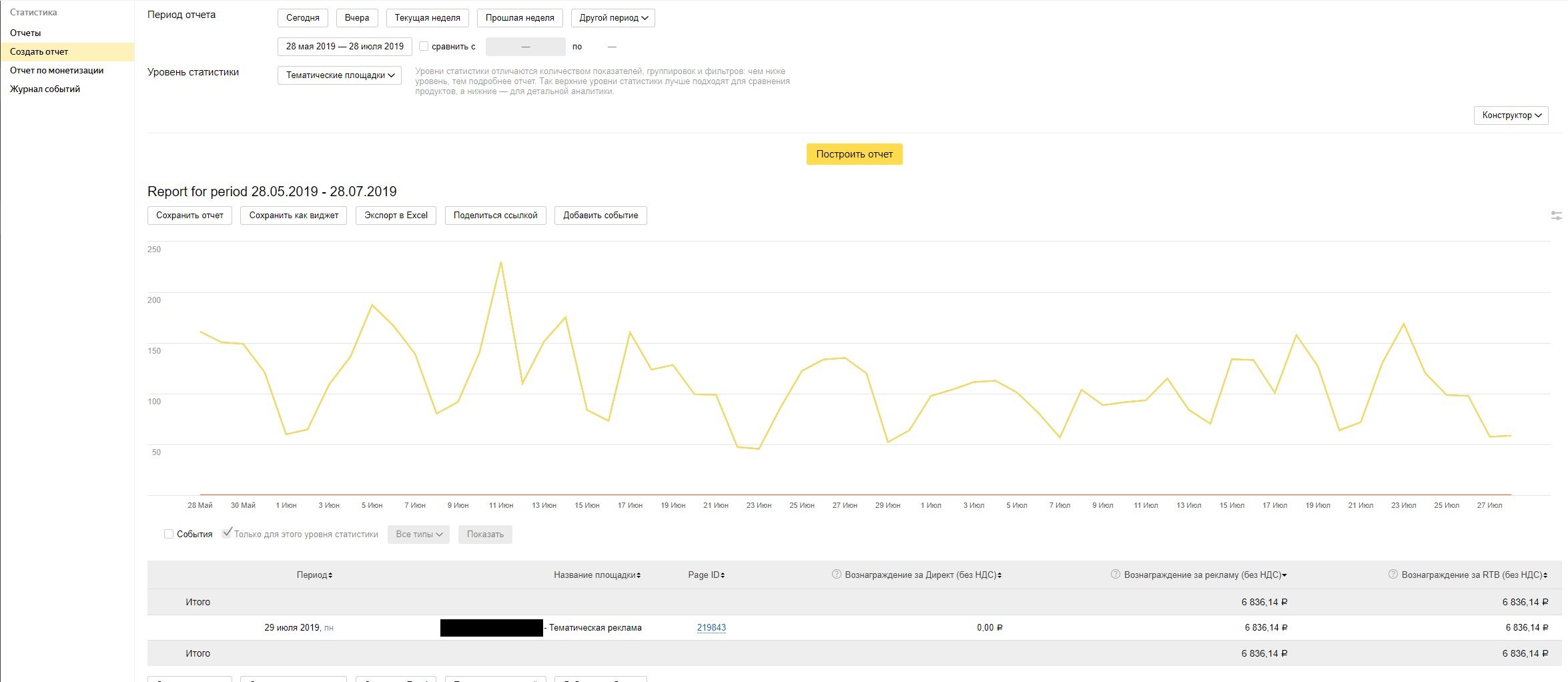Open 'Отчет по монетизации' in sidebar

57,70
